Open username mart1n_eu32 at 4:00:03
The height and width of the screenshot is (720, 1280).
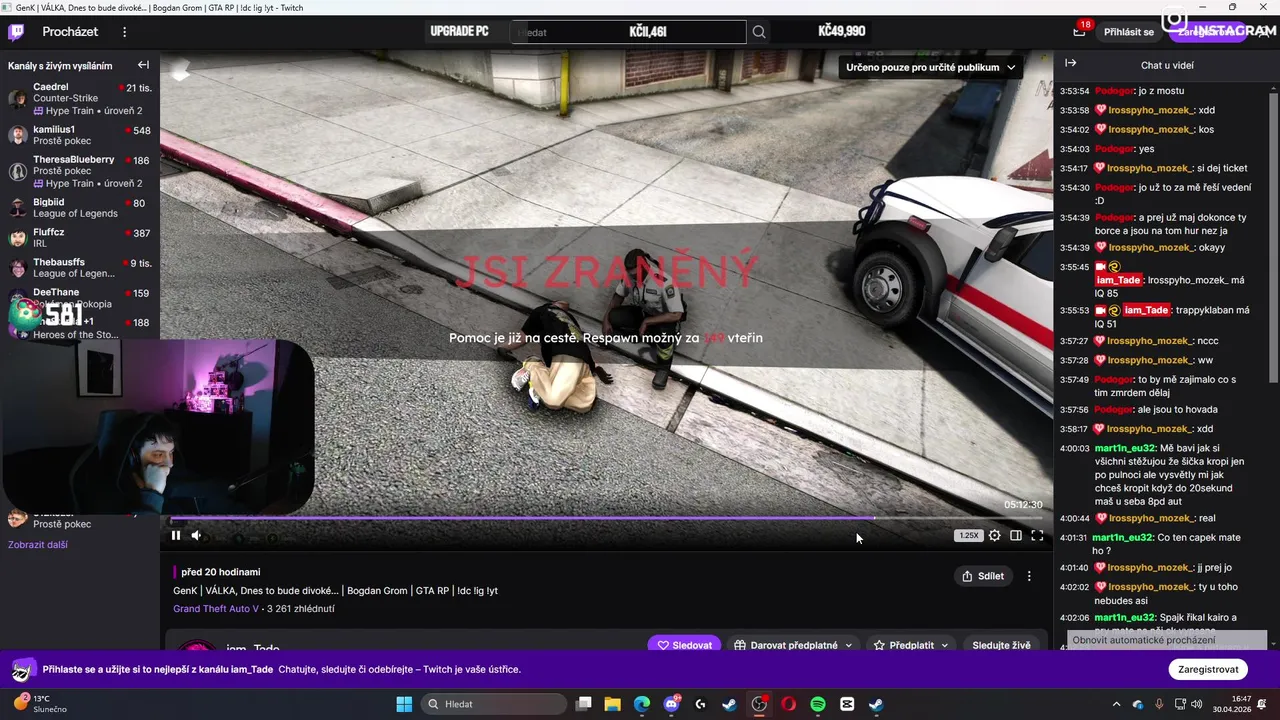tap(1125, 448)
